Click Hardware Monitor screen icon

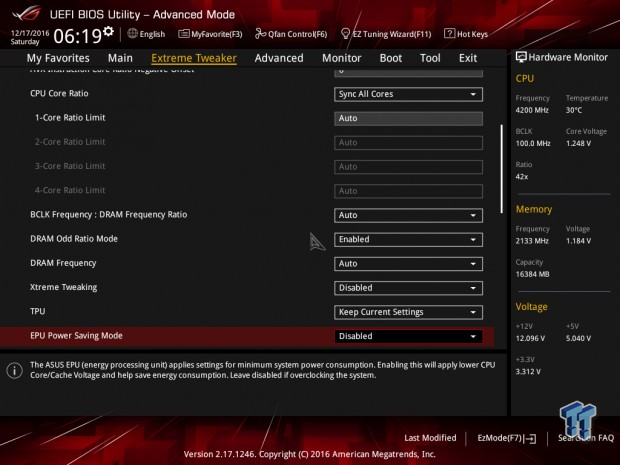521,57
